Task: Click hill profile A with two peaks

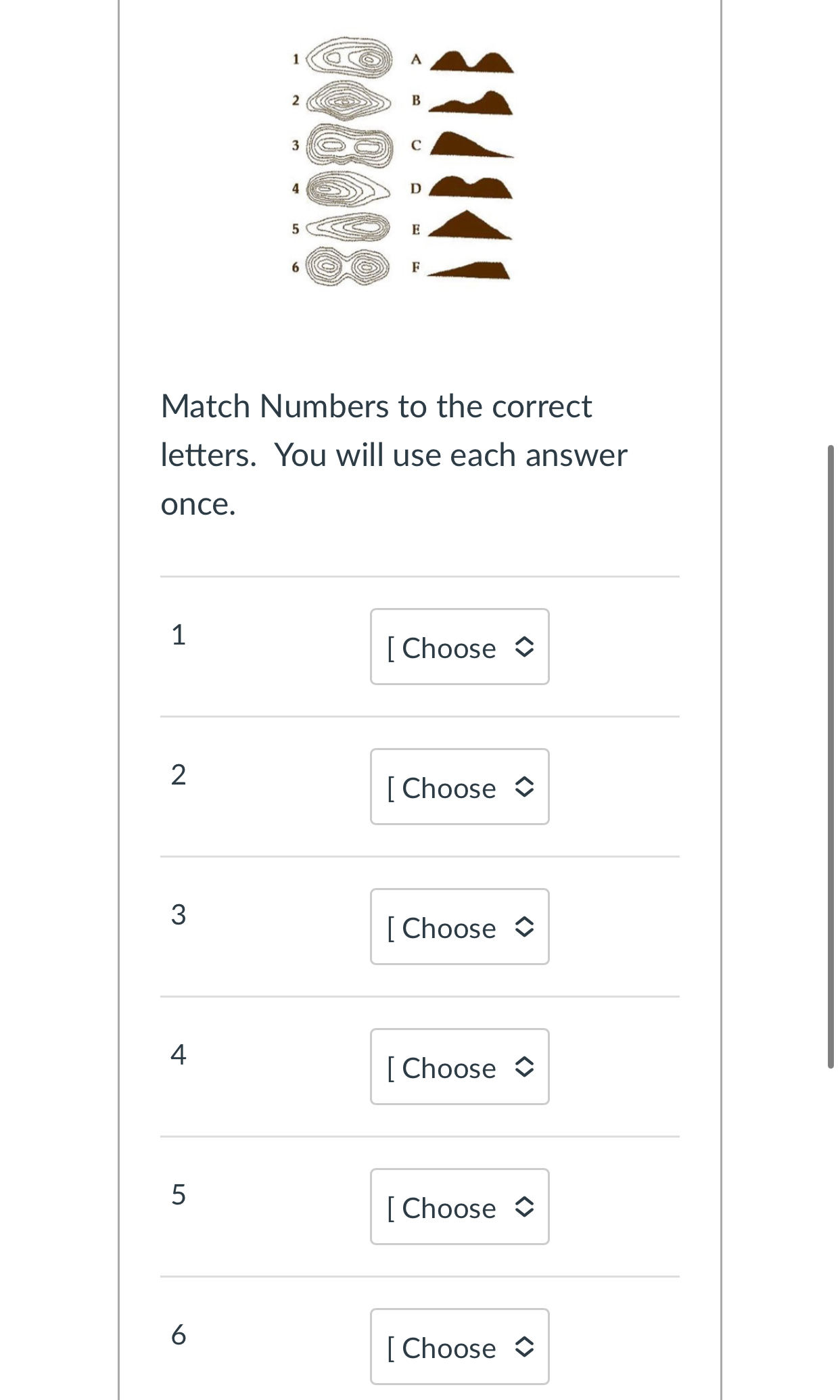Action: click(471, 62)
